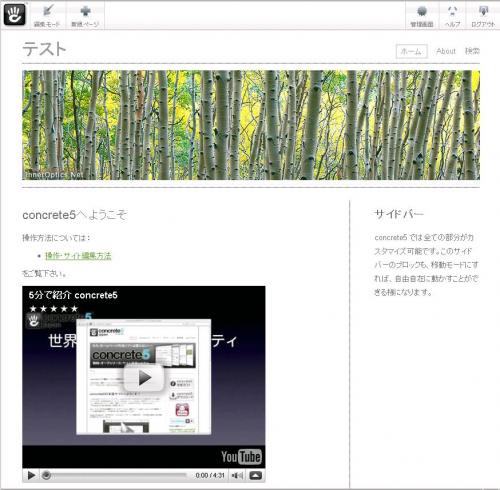Viewport: 500px width, 490px height.
Task: Click the sidebar description paragraph
Action: [426, 265]
